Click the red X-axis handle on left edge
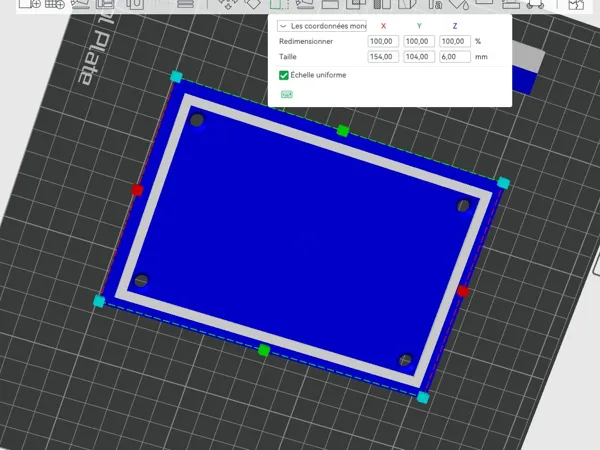This screenshot has height=450, width=600. (x=137, y=190)
